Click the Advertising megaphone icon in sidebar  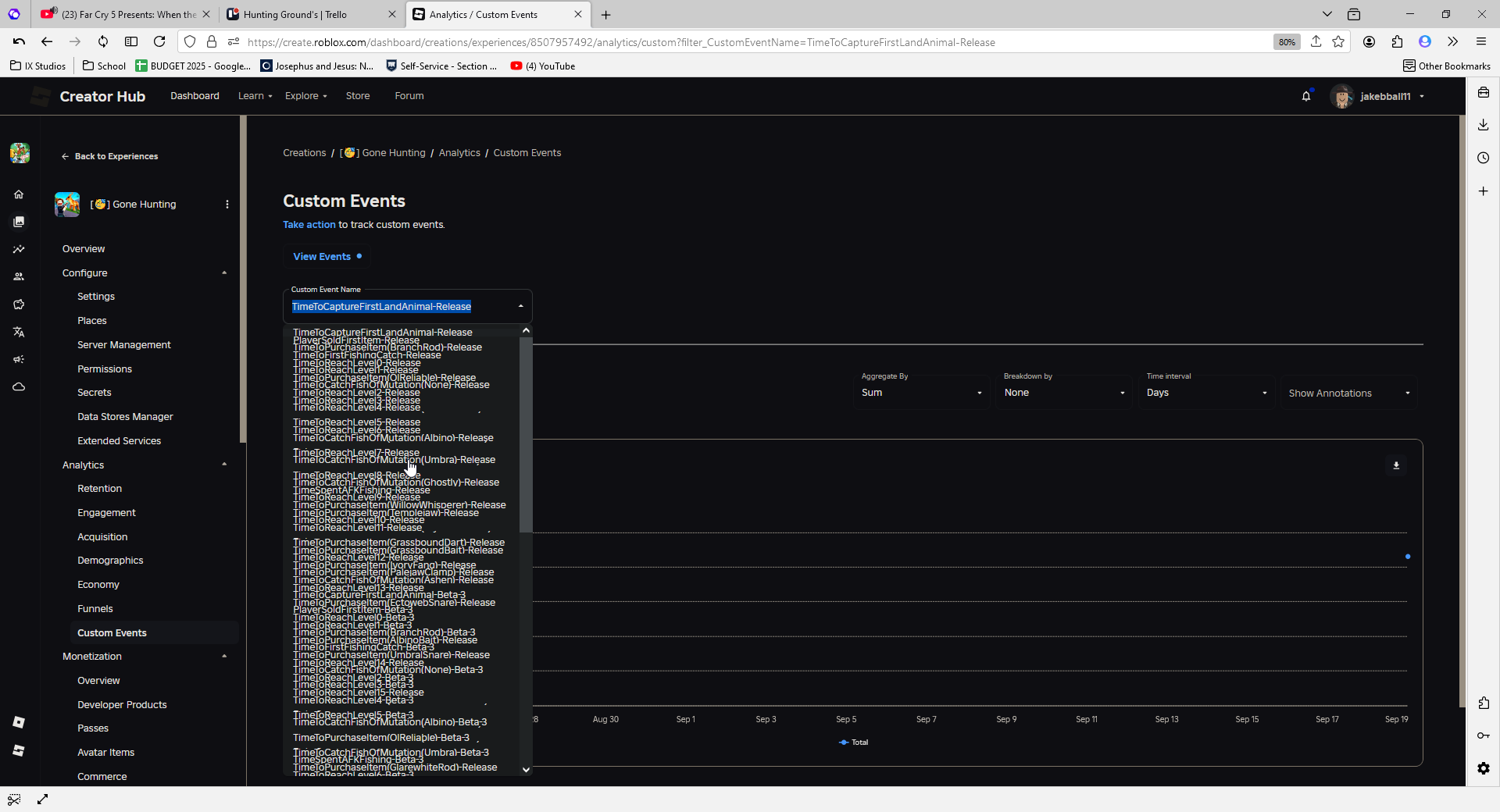pos(19,359)
